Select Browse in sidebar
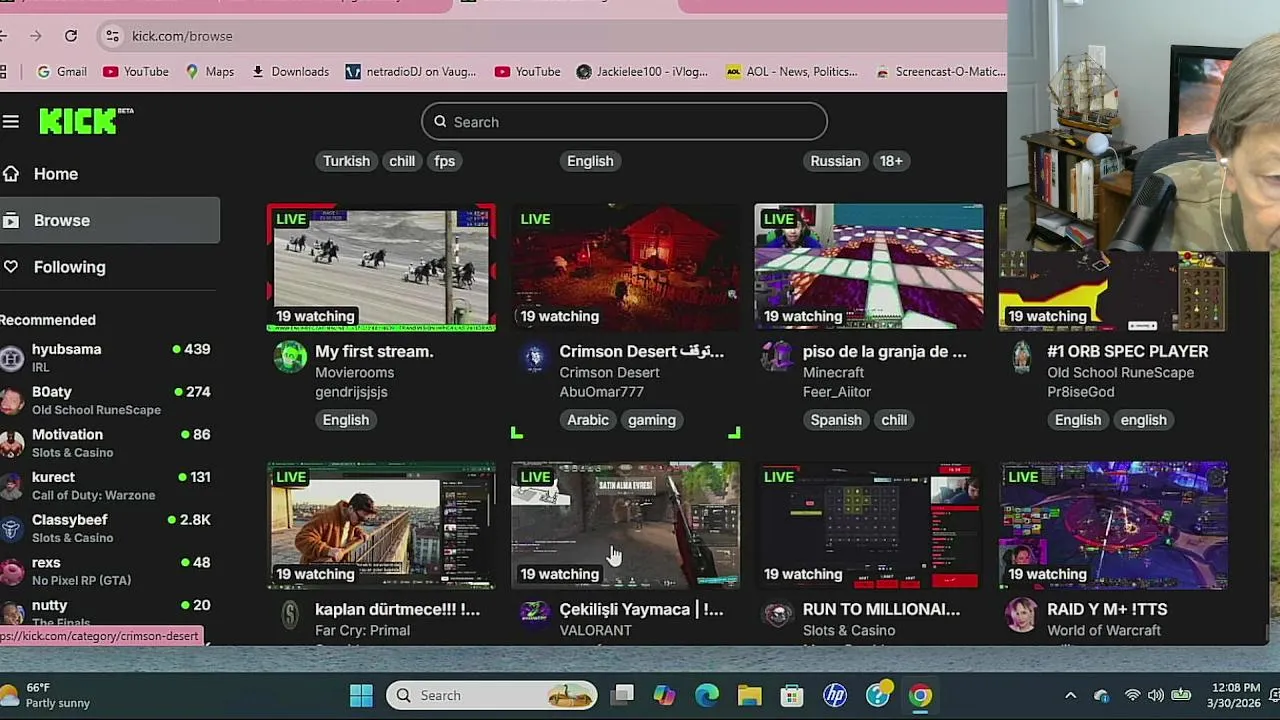Image resolution: width=1280 pixels, height=720 pixels. pyautogui.click(x=110, y=220)
